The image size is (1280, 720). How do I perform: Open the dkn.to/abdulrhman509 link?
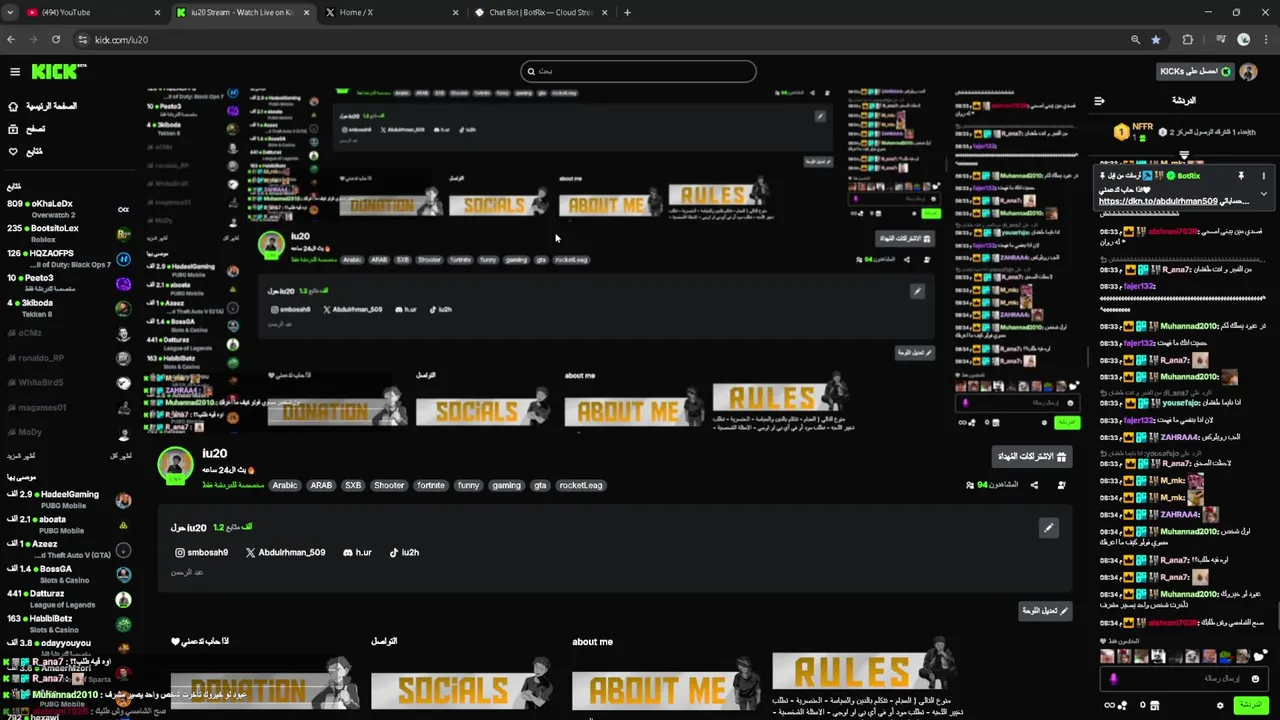click(x=1158, y=201)
